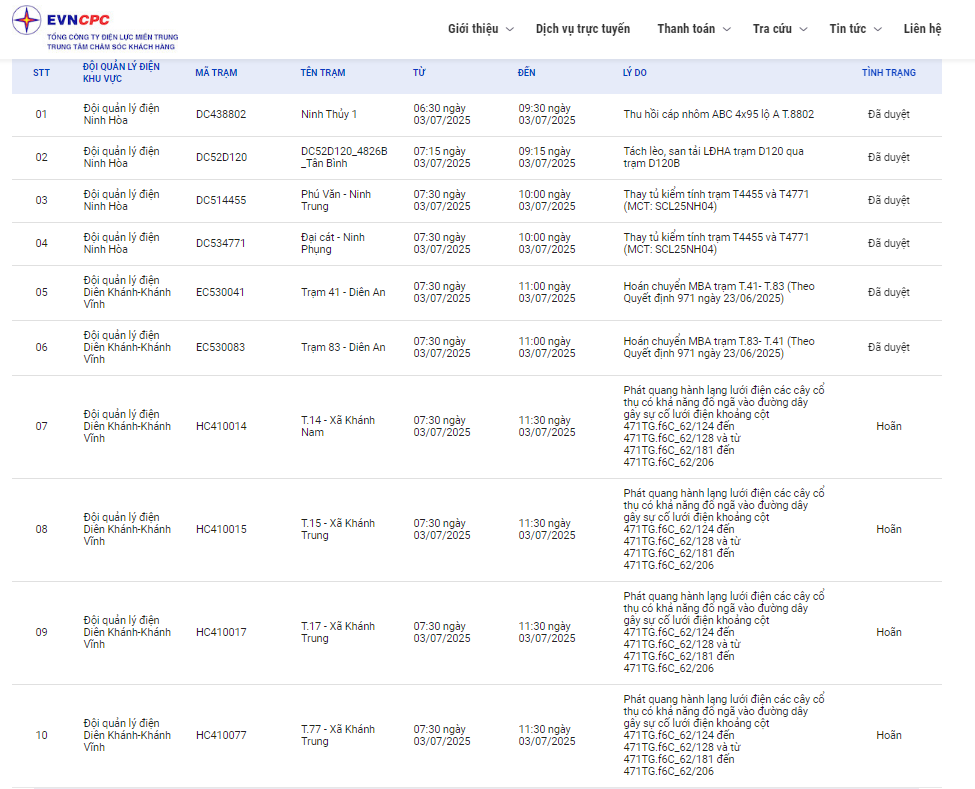Screen dimensions: 975x789
Task: Expand the Thanh toán dropdown menu
Action: click(x=693, y=29)
